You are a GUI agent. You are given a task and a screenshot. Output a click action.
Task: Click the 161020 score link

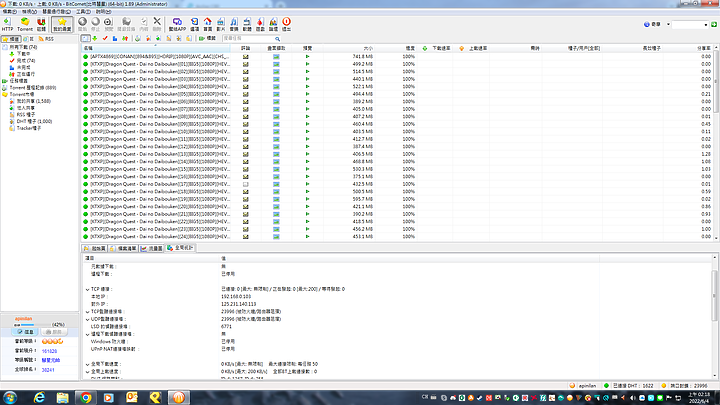coord(50,351)
